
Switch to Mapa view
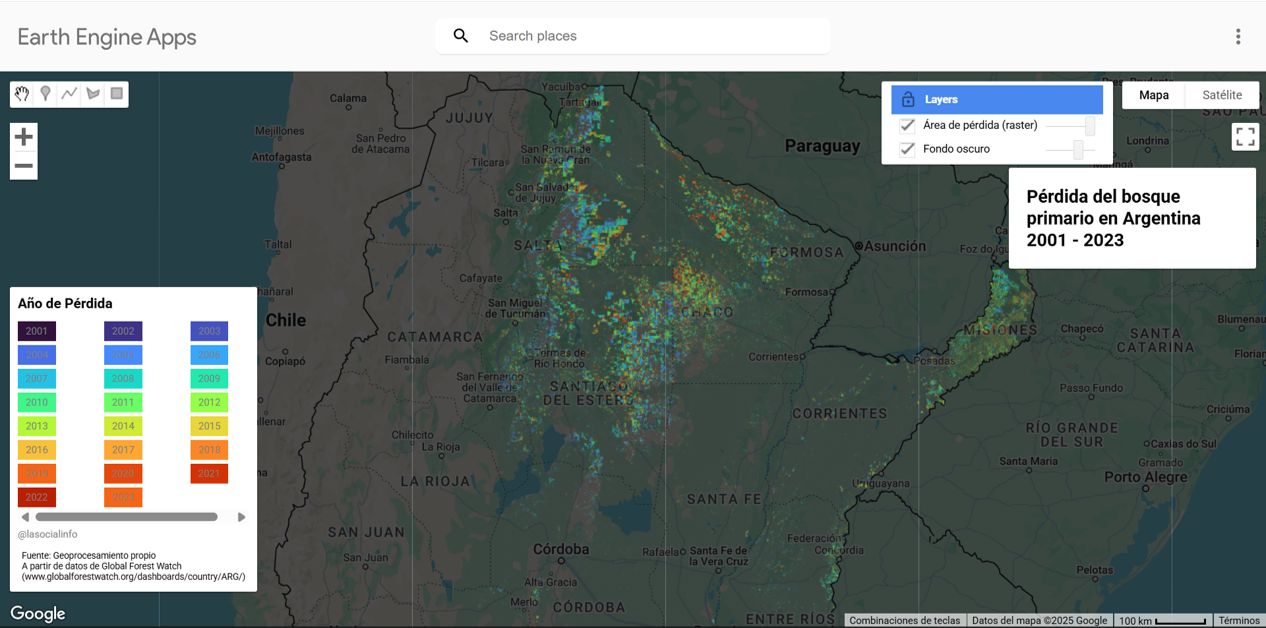[1154, 95]
